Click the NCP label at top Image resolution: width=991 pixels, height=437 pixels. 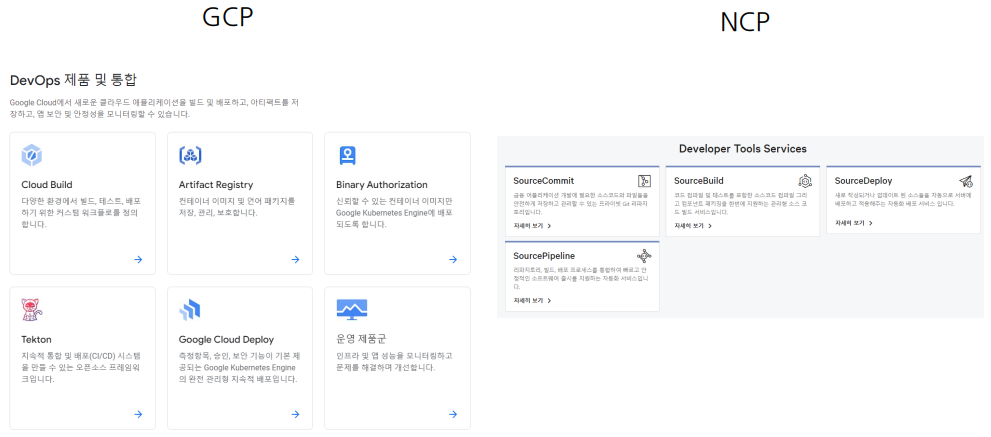(745, 22)
